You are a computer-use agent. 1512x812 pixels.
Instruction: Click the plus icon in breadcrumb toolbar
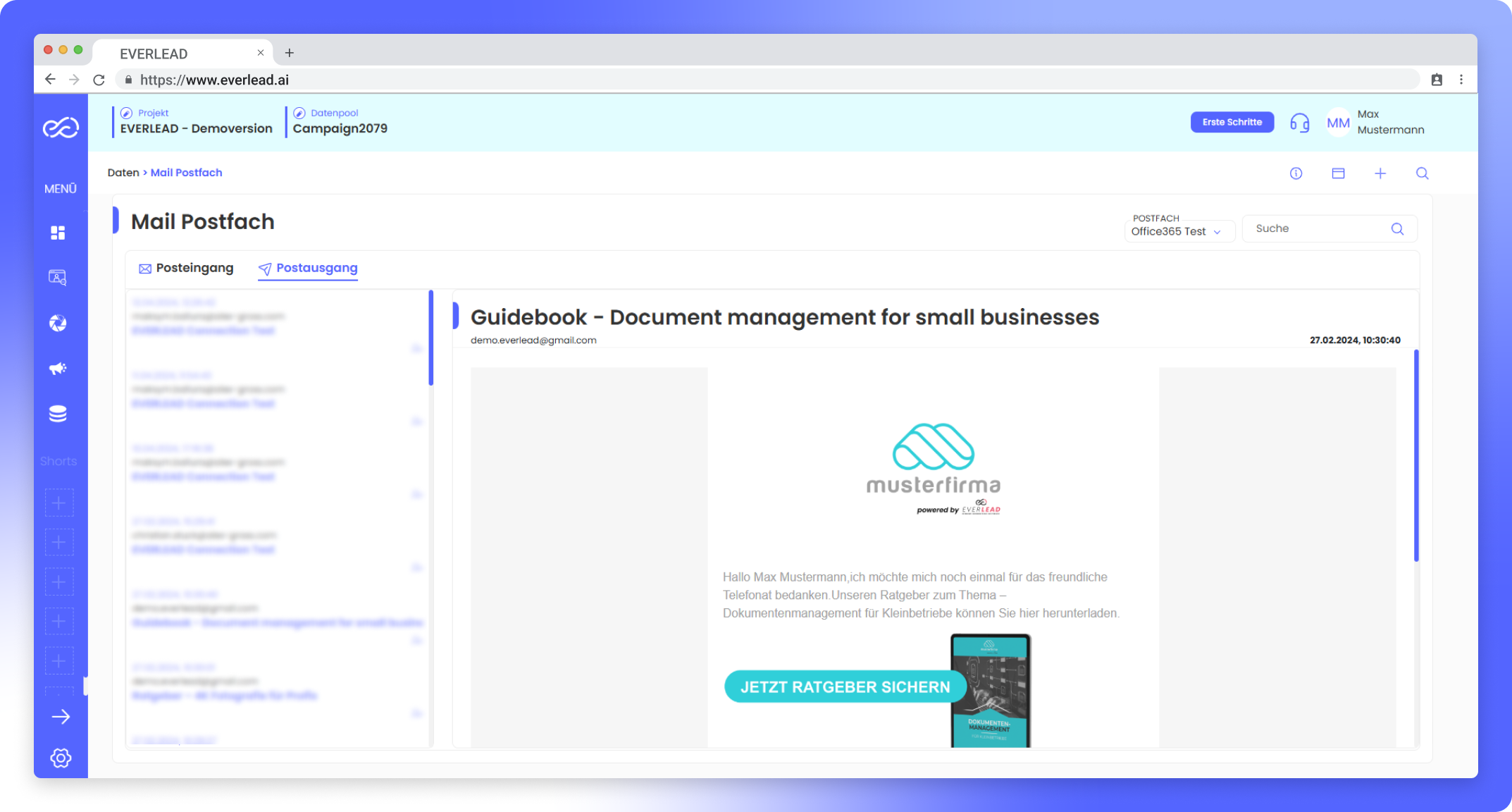coord(1380,173)
